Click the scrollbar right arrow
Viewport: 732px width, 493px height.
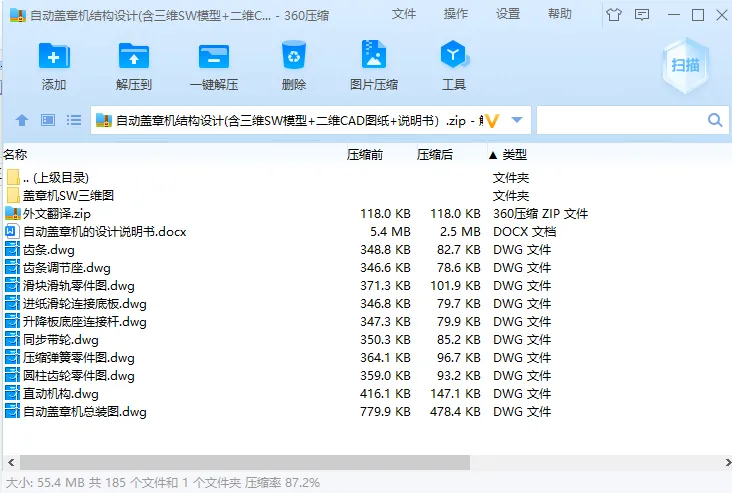pyautogui.click(x=728, y=463)
